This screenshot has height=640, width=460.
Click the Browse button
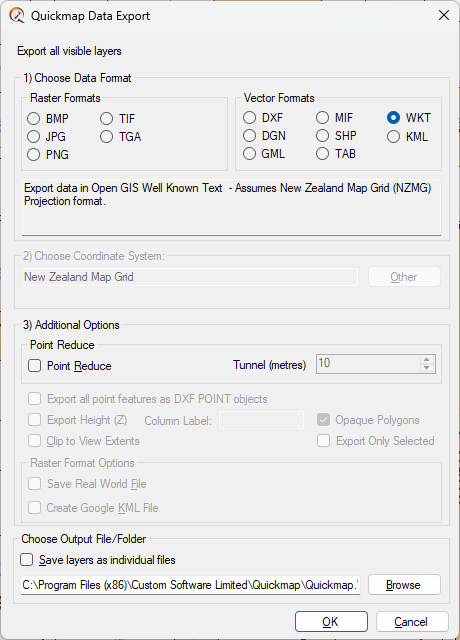(404, 585)
